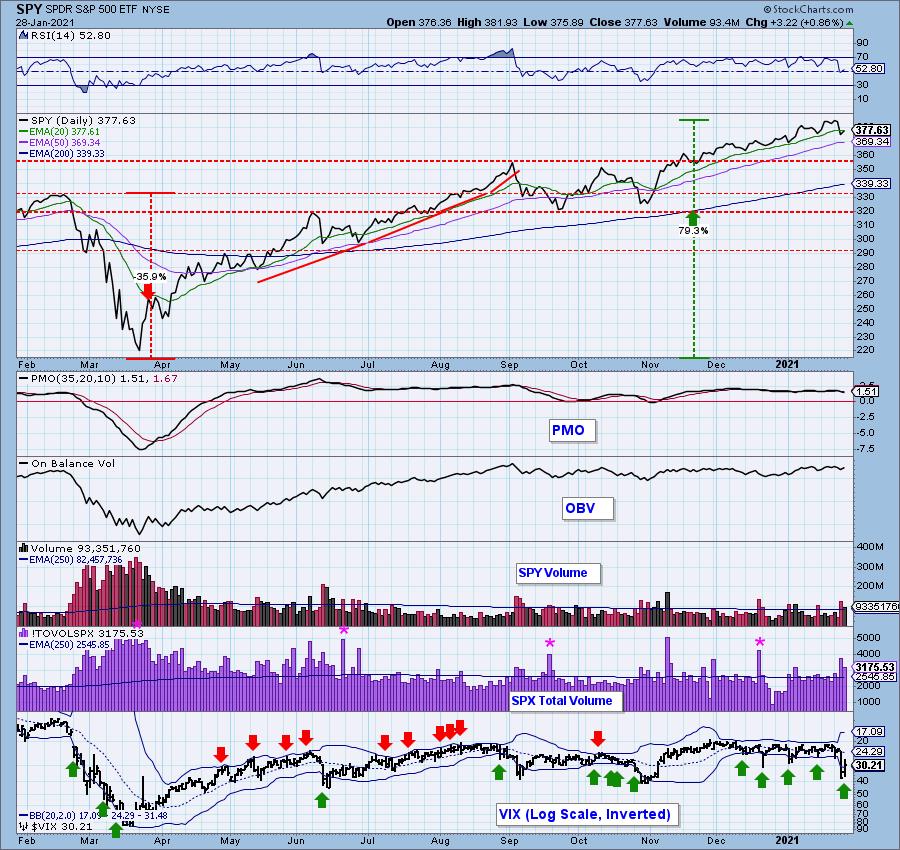Click the RSI(14) legend area icon
Viewport: 900px width, 850px height.
coord(23,35)
